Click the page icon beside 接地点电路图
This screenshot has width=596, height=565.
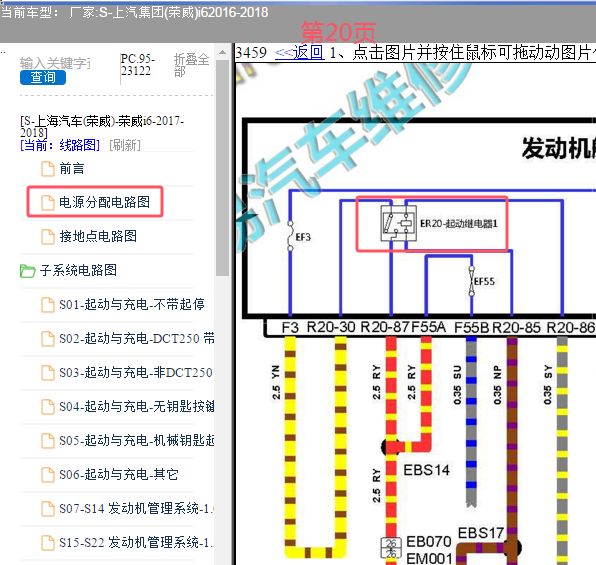tap(48, 236)
